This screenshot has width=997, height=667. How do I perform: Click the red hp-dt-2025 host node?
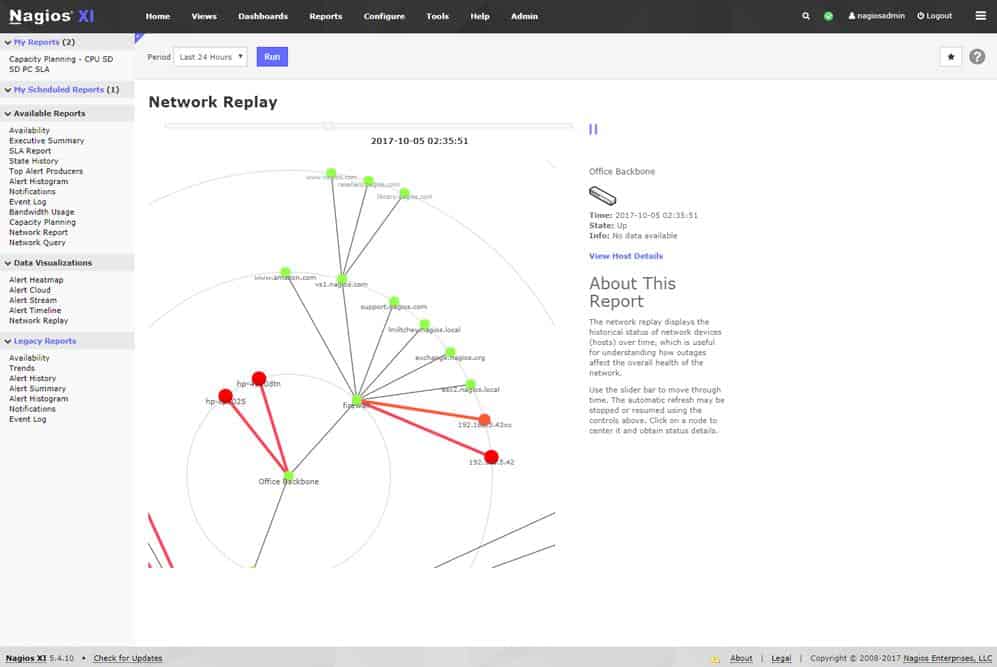(x=225, y=396)
